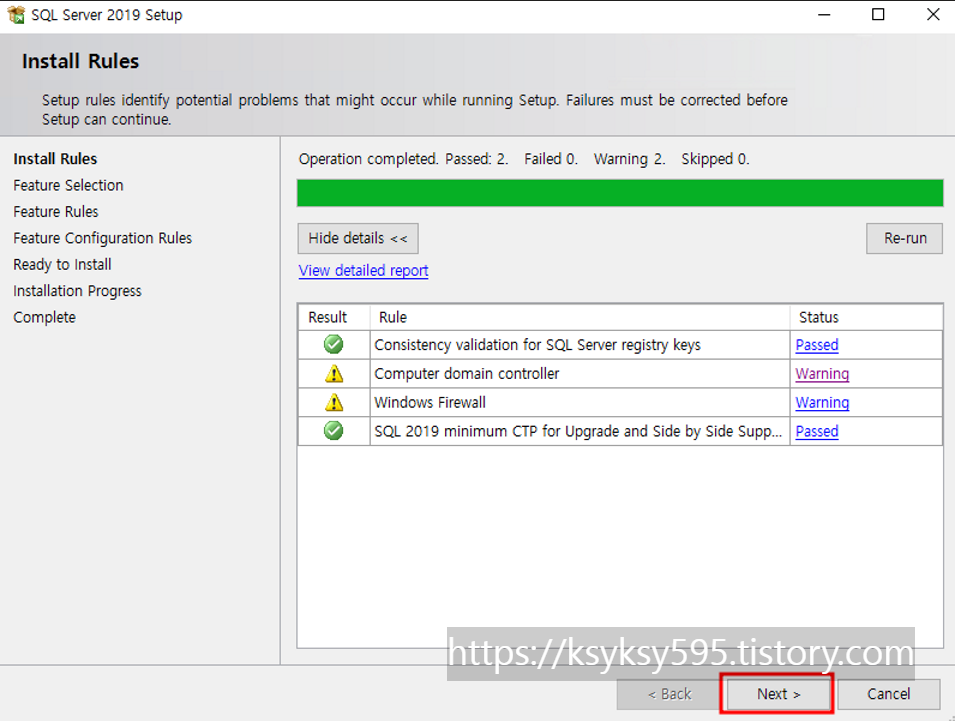Select 'SQL 2019 minimum CTP for Upgrade' rule text
The width and height of the screenshot is (955, 721).
tap(577, 431)
